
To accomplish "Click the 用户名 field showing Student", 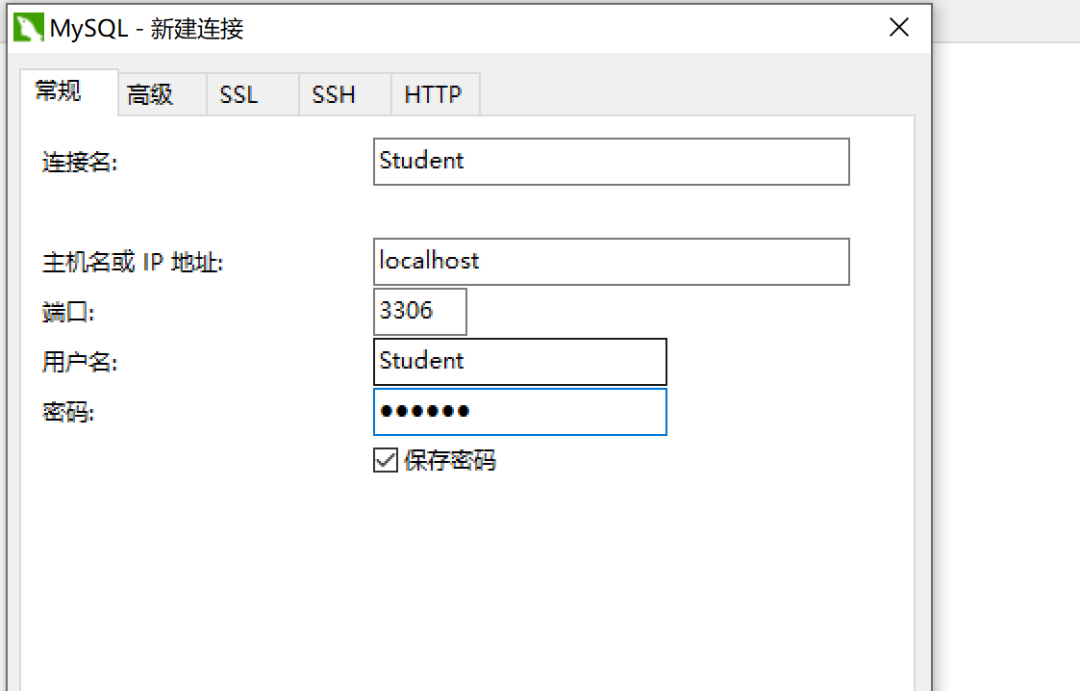I will tap(519, 361).
